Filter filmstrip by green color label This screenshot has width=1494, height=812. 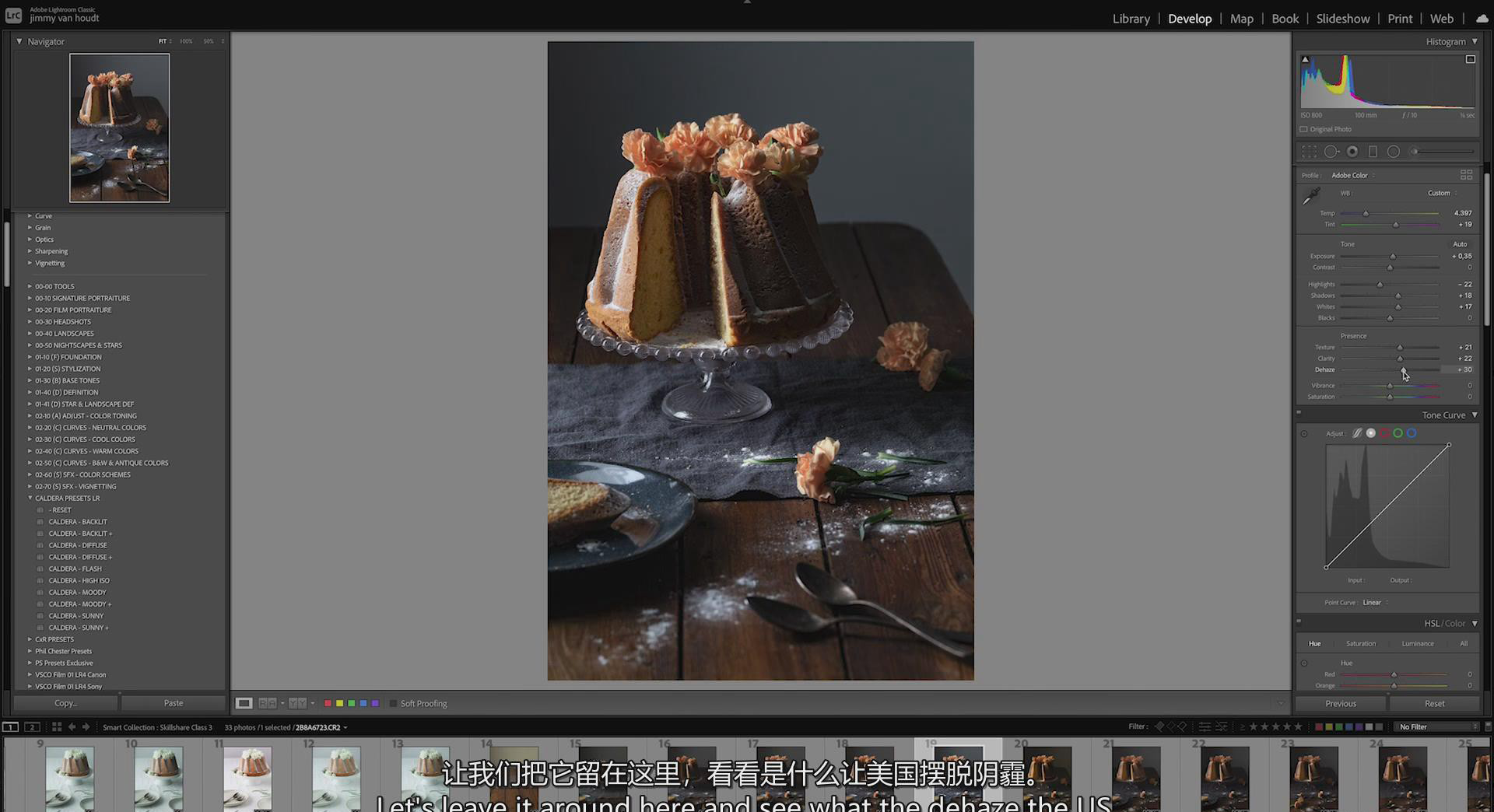click(1338, 726)
